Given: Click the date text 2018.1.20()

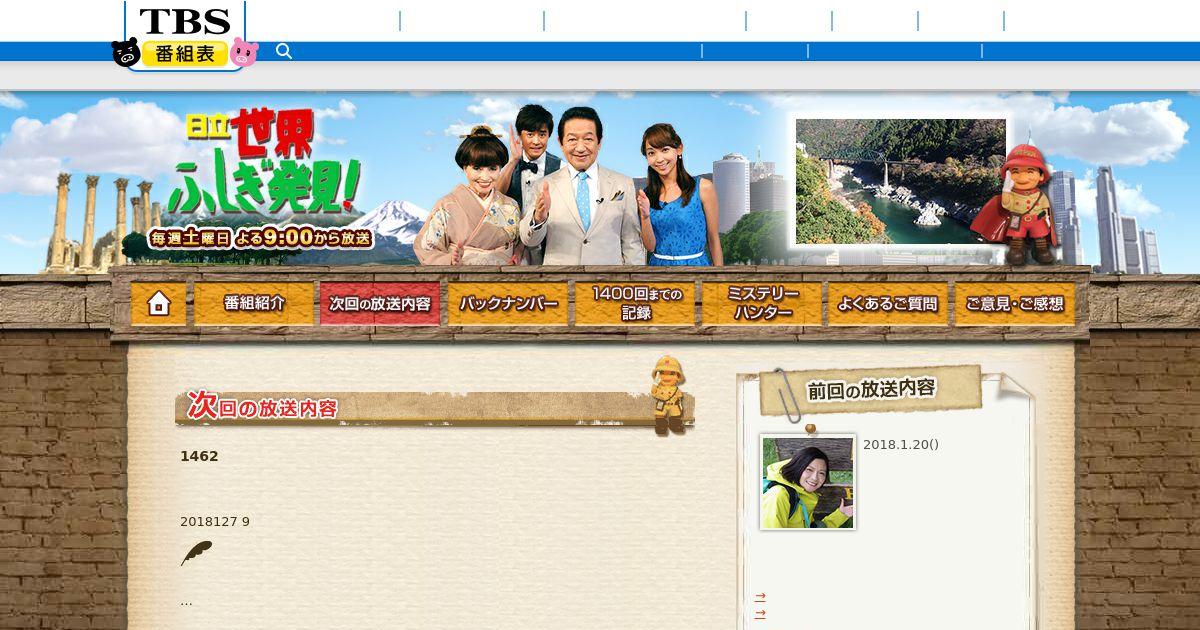Looking at the screenshot, I should tap(901, 445).
